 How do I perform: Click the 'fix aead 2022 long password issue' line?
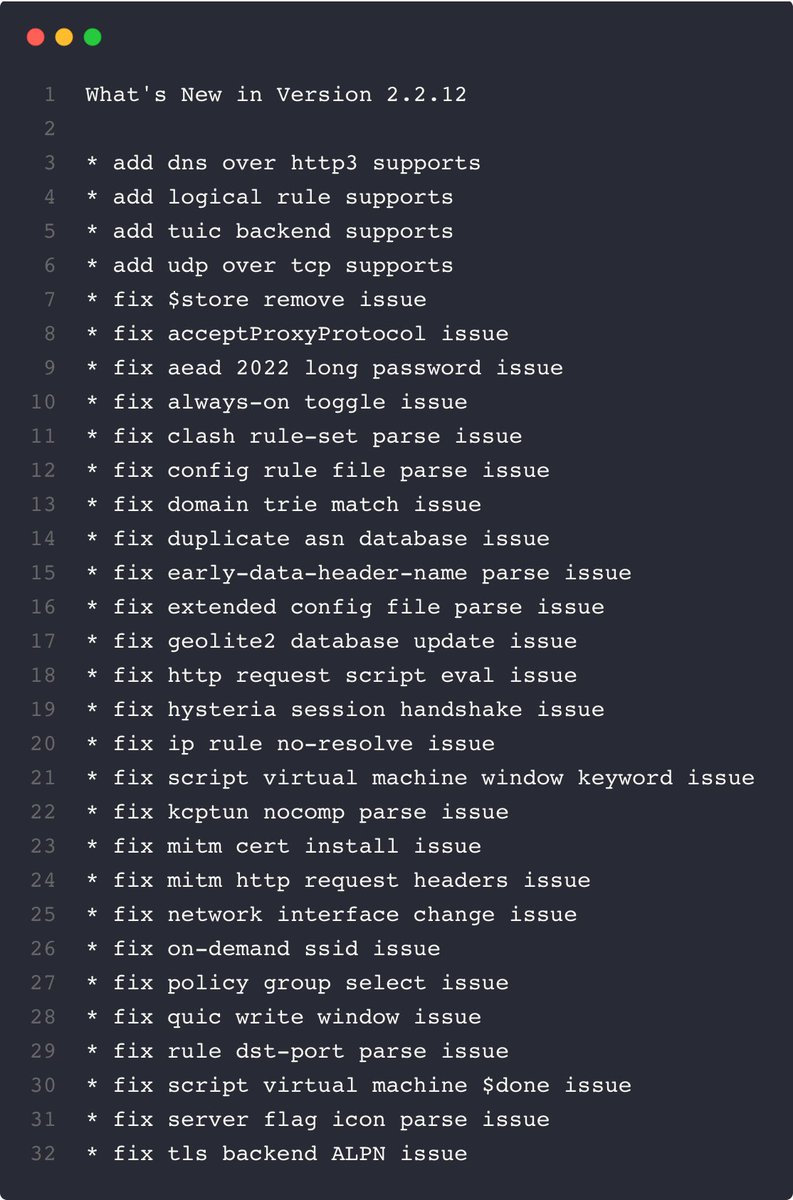[x=324, y=368]
